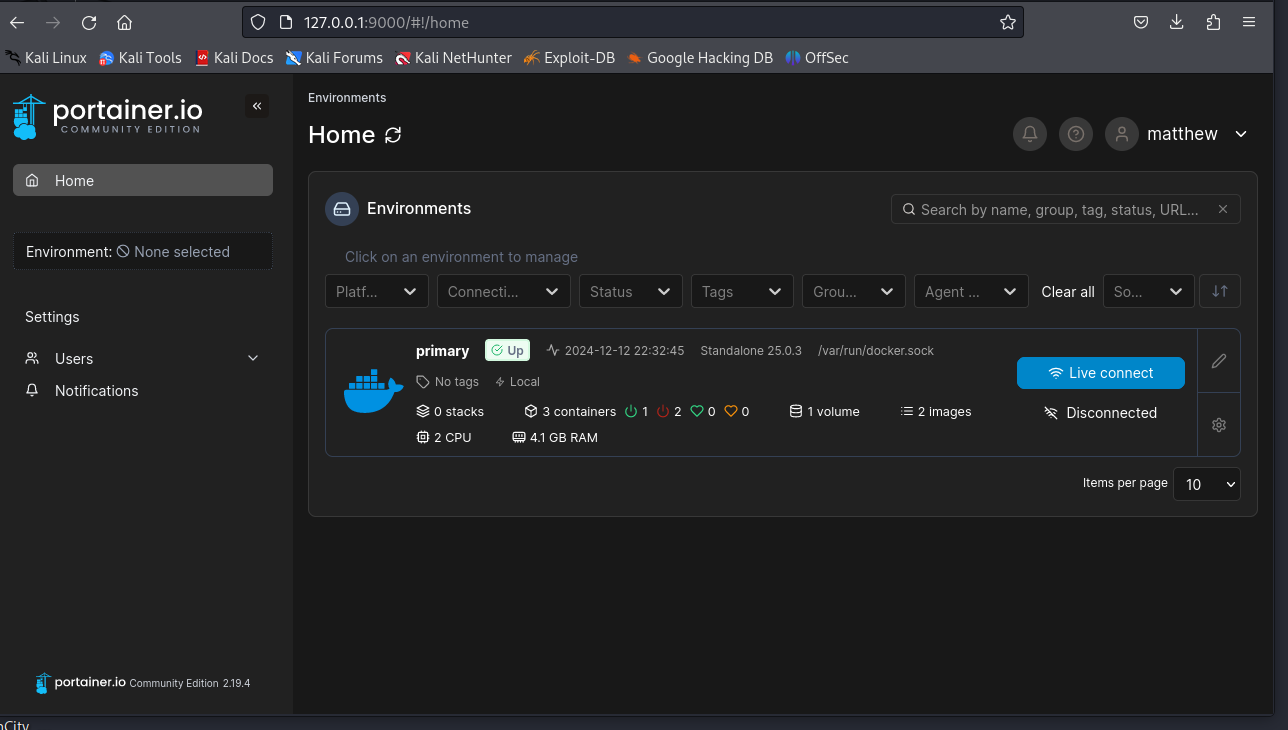Open Firefox hamburger application menu
1288x730 pixels.
1249,22
